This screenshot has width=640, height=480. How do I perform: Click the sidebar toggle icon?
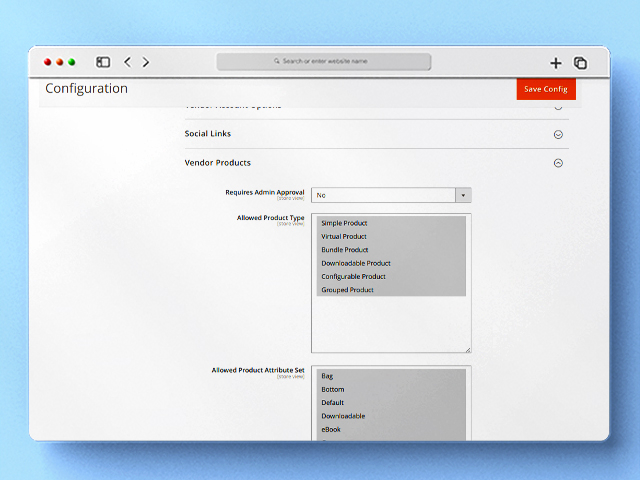103,62
